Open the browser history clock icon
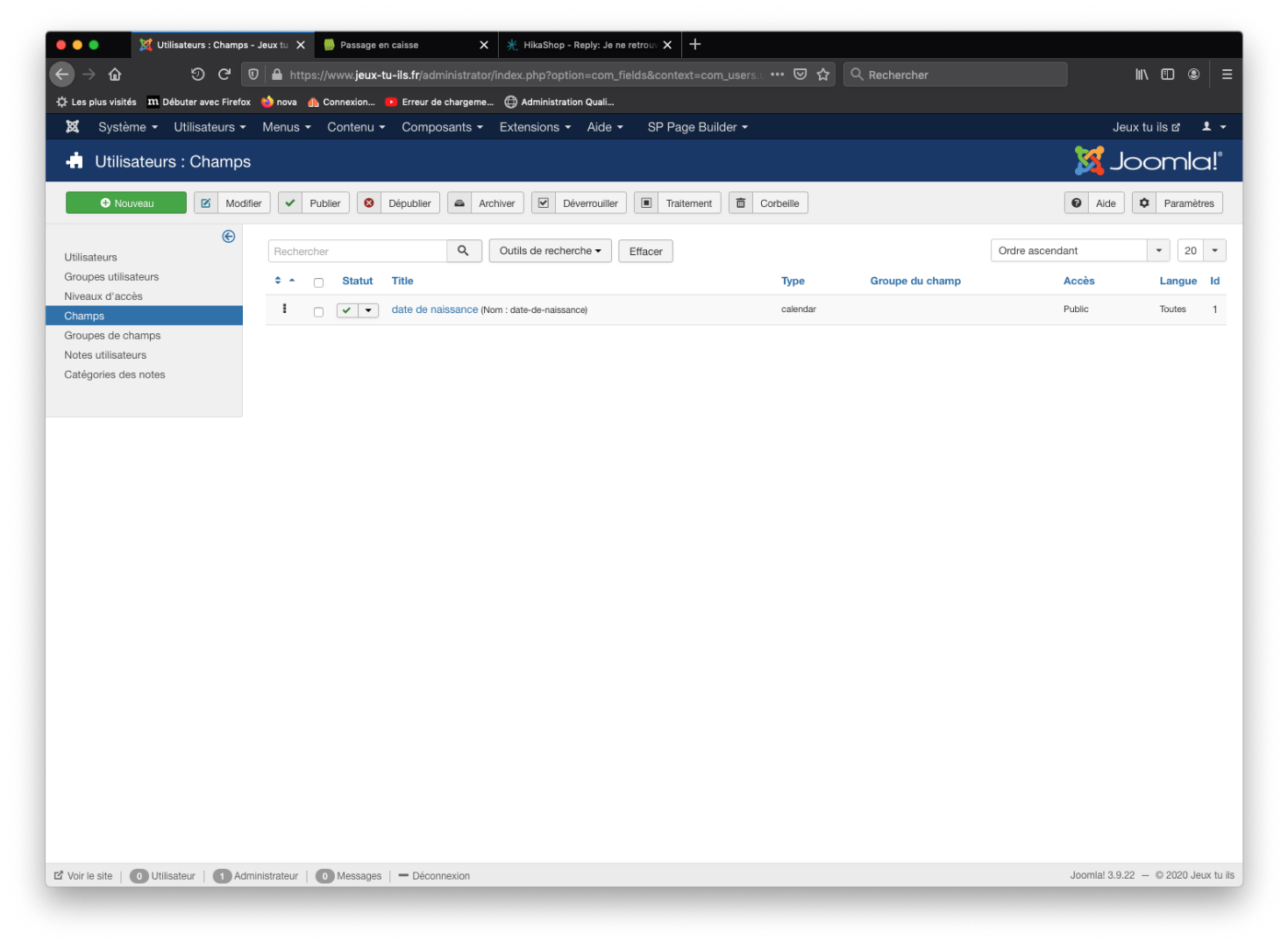 click(197, 75)
